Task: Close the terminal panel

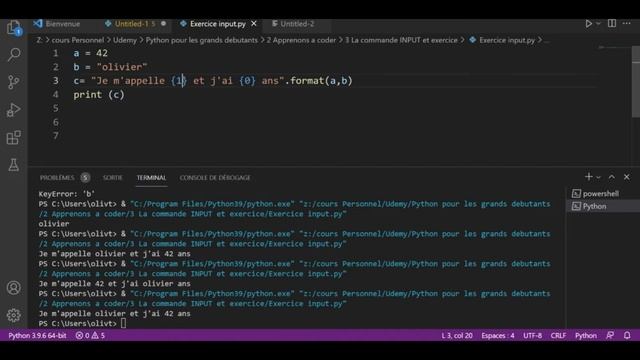Action: 627,177
